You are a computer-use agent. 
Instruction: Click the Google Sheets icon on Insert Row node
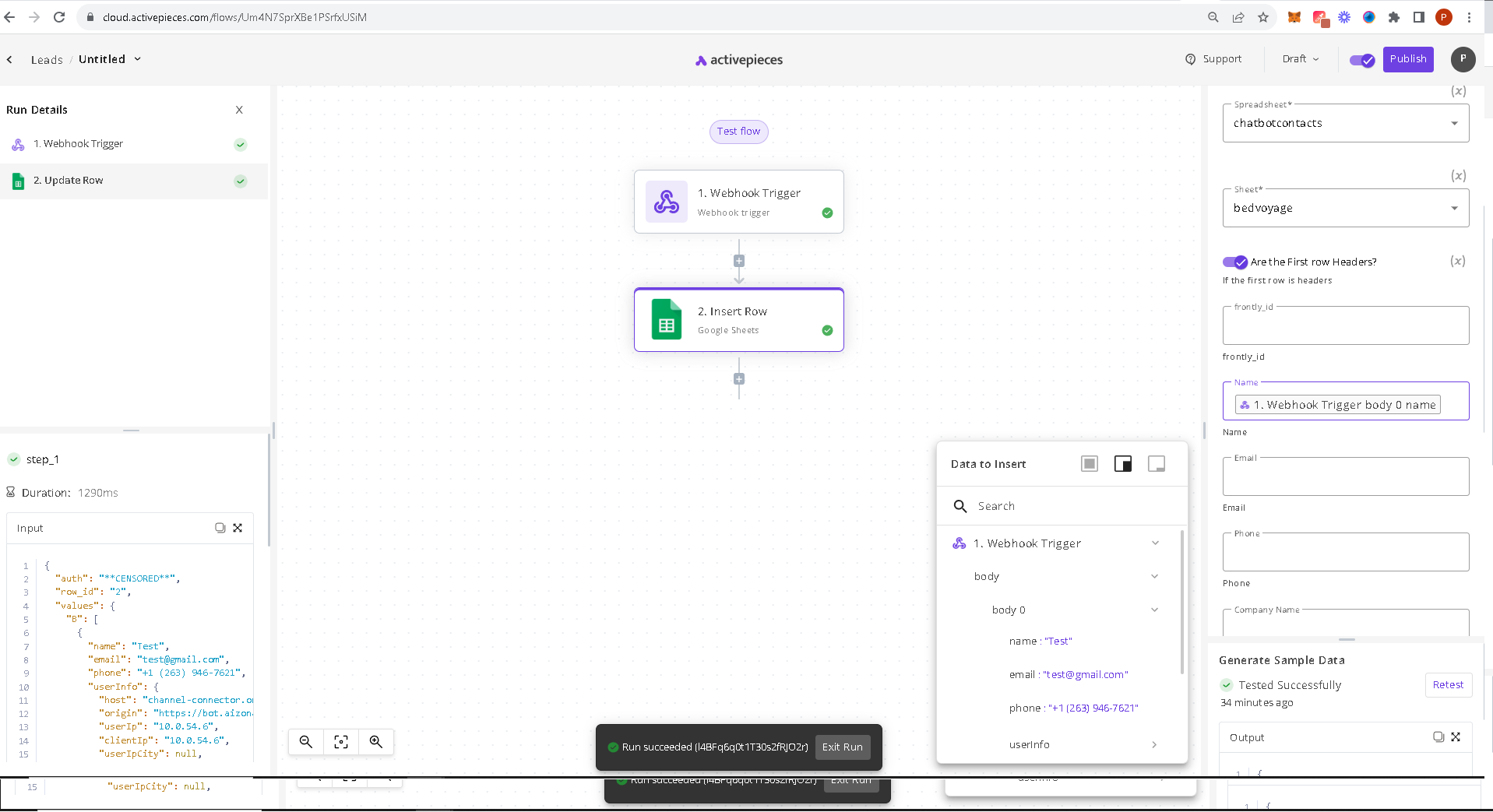[667, 320]
